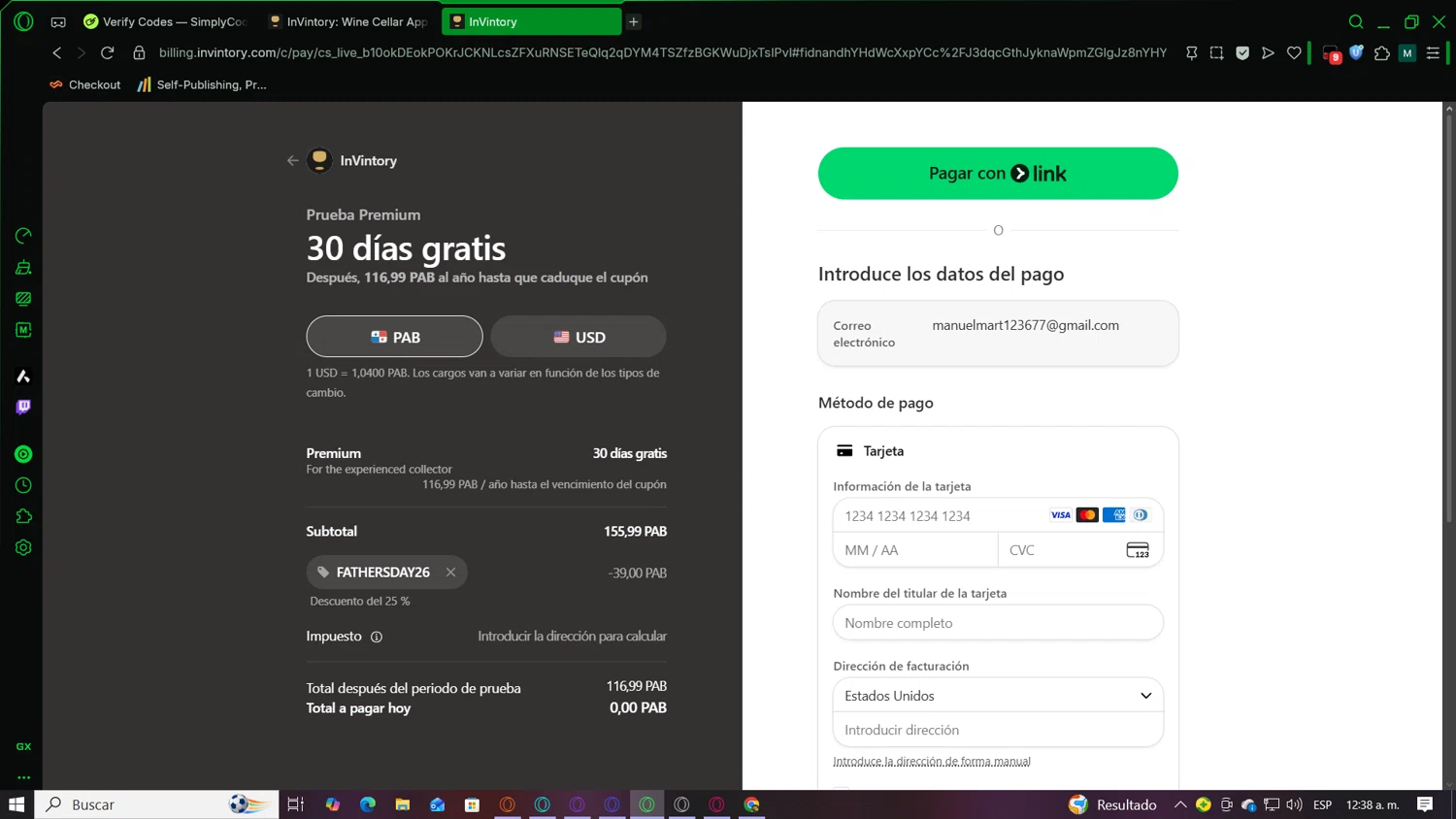Expand hidden system tray icons
Image resolution: width=1456 pixels, height=819 pixels.
click(1180, 804)
